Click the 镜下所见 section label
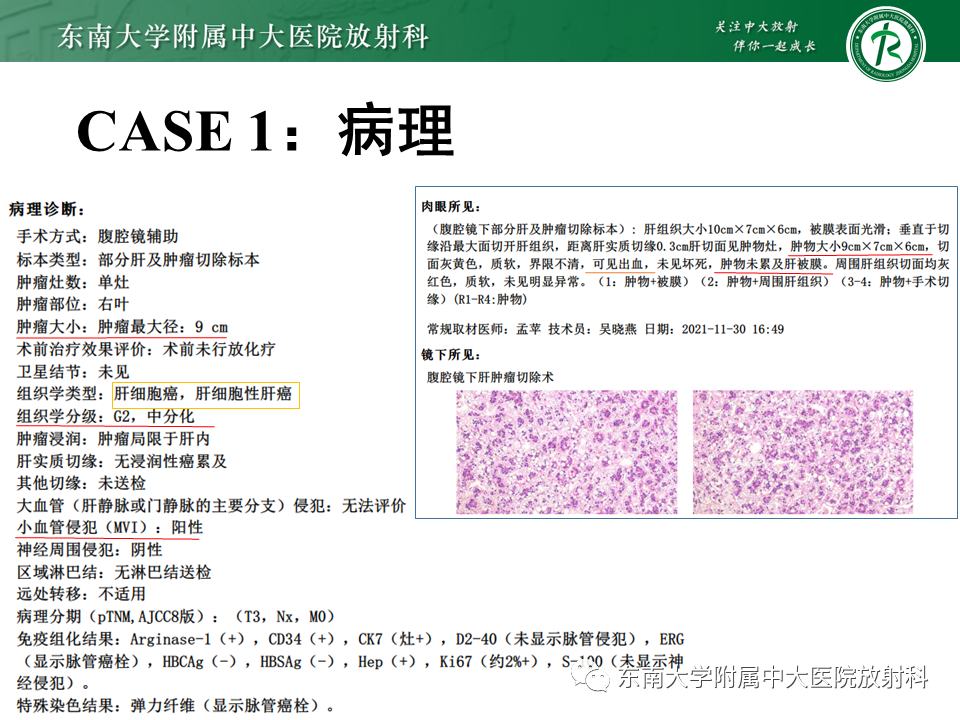 (451, 355)
